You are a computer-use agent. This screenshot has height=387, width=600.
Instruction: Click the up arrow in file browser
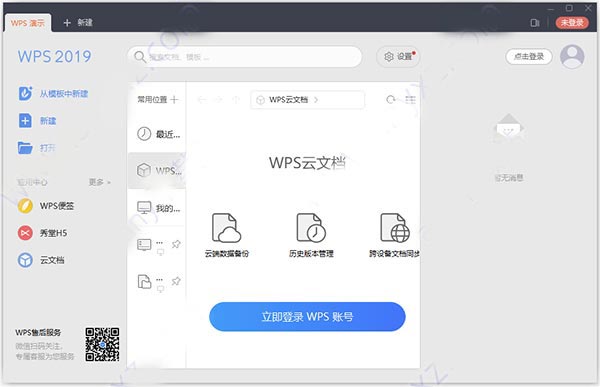coord(236,100)
